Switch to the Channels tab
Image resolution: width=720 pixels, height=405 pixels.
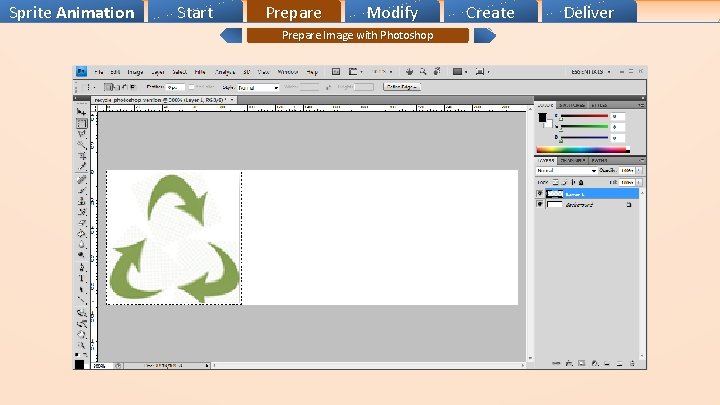pyautogui.click(x=573, y=160)
